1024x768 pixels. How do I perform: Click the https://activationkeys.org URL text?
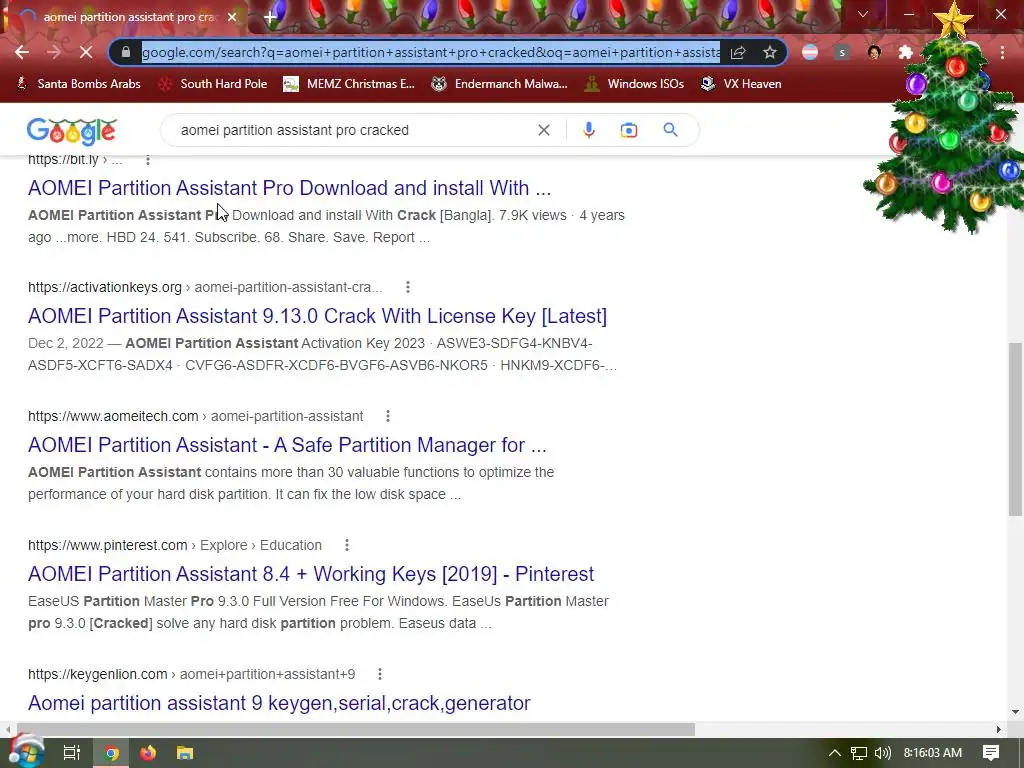pyautogui.click(x=104, y=287)
